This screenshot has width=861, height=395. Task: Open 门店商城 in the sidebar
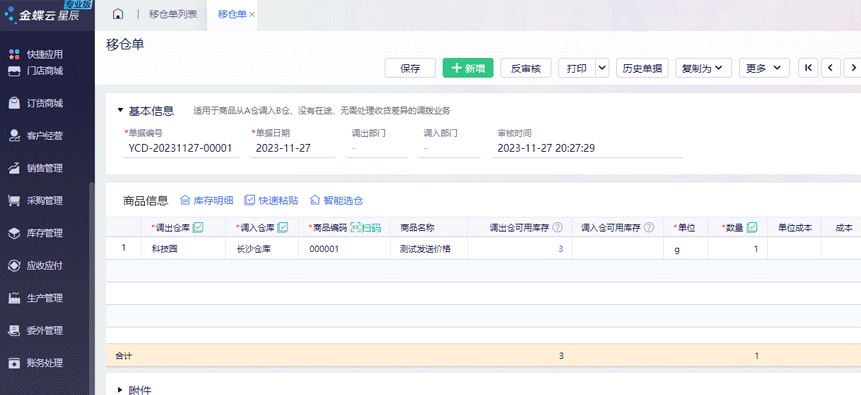click(x=36, y=71)
